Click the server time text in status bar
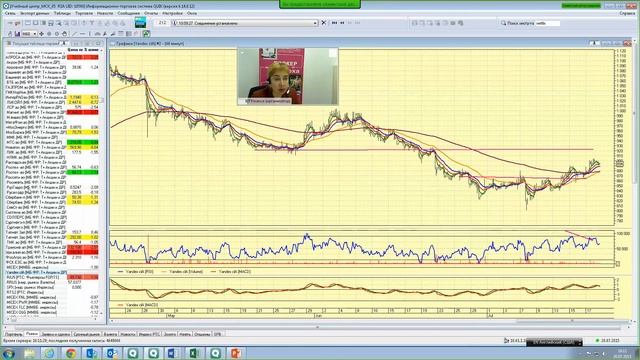The width and height of the screenshot is (640, 360). tap(62, 340)
